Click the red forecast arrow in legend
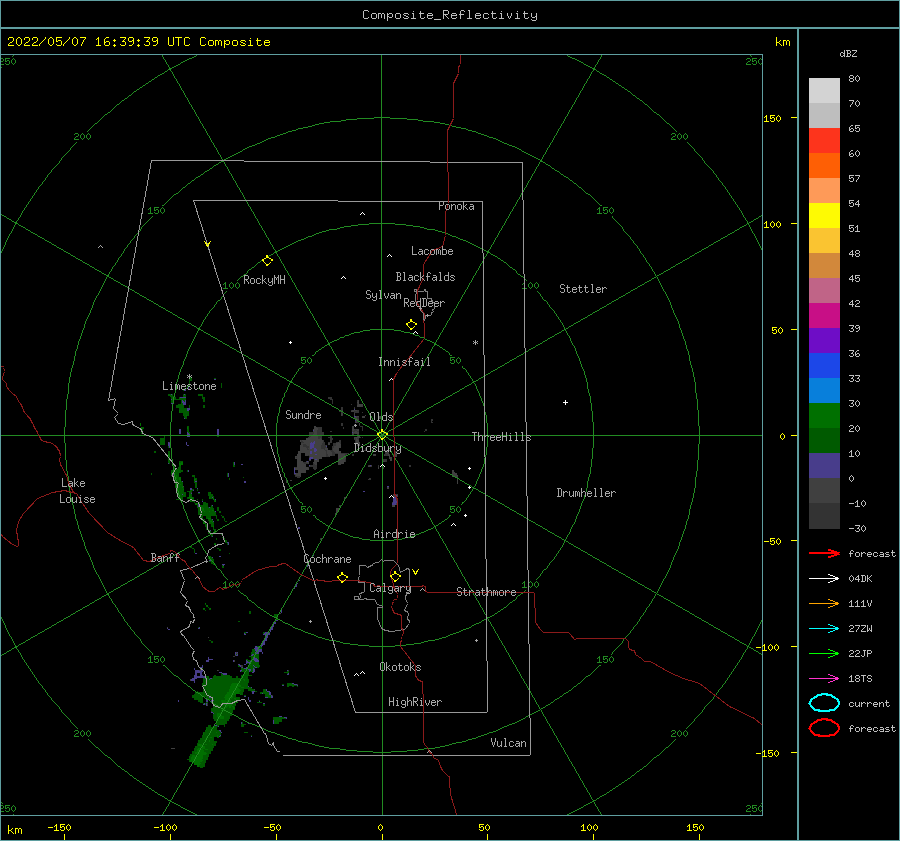Image resolution: width=900 pixels, height=841 pixels. tap(824, 553)
